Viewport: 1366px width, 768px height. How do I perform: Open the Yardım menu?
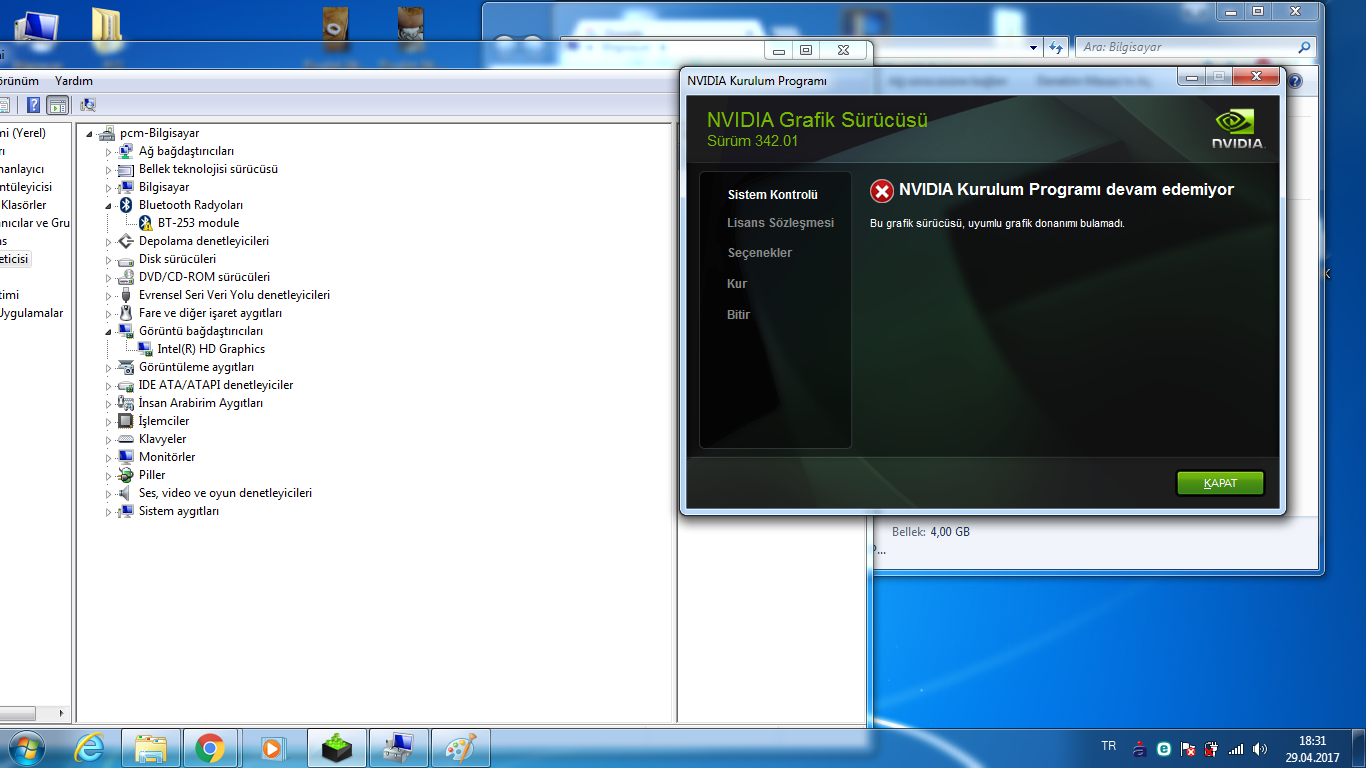74,81
